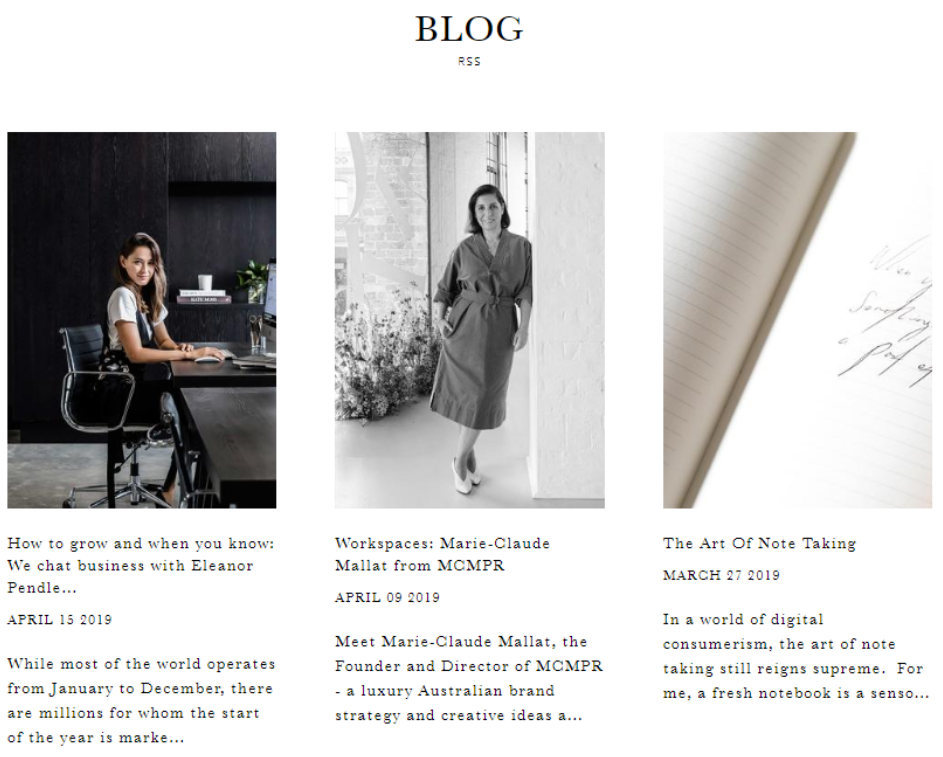This screenshot has height=757, width=943.
Task: Click the APRIL 15 2019 date
Action: pyautogui.click(x=60, y=620)
